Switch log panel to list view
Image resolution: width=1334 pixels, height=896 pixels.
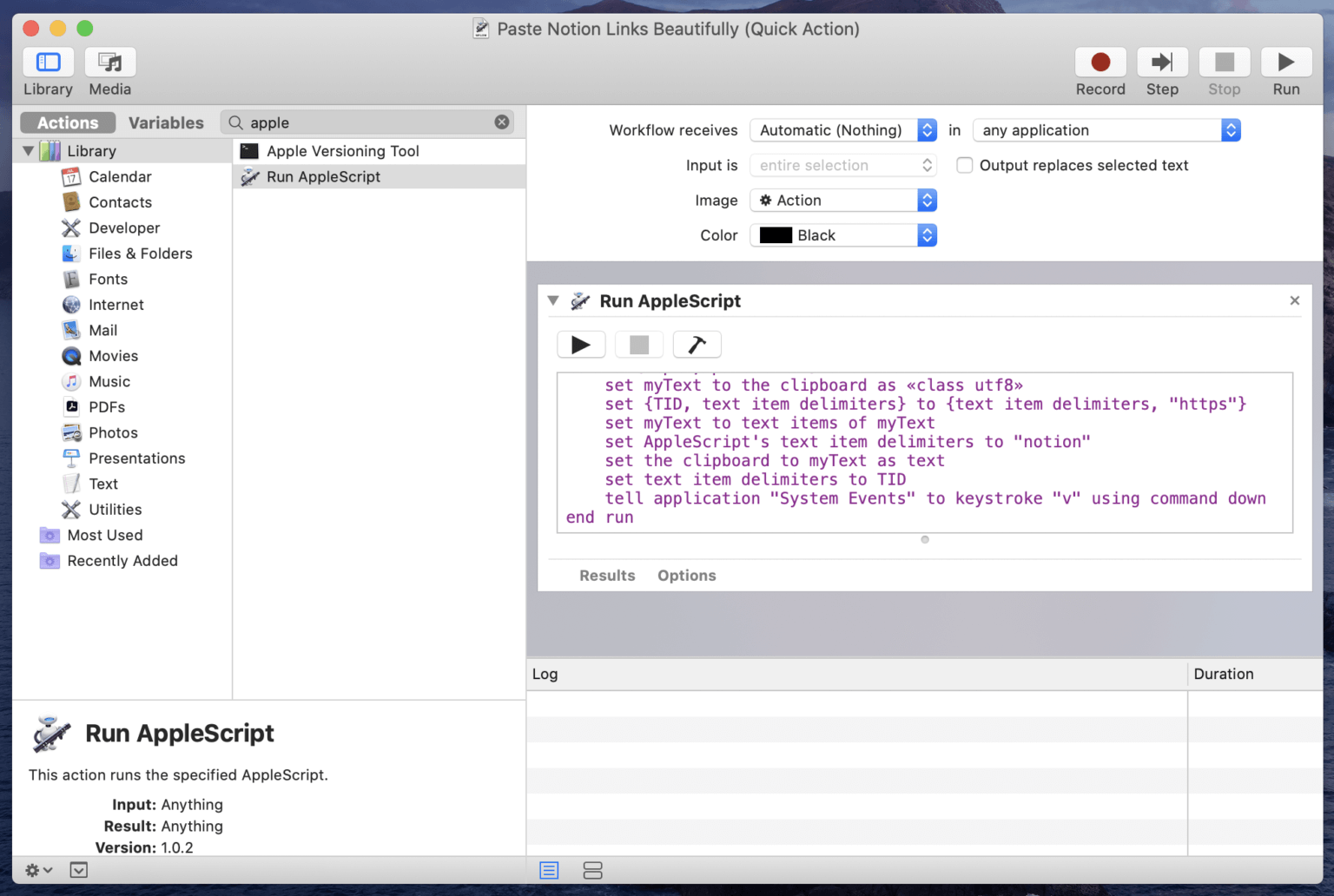[549, 870]
